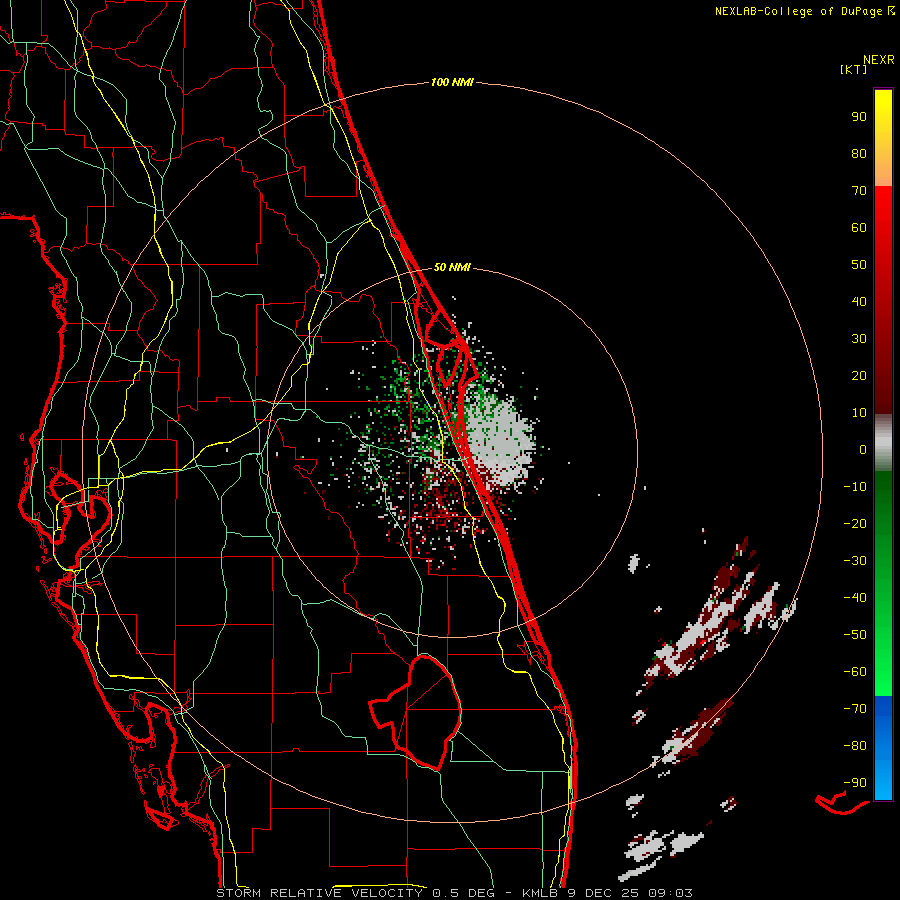Click the -50 value on the velocity scale
This screenshot has width=900, height=900.
(855, 634)
